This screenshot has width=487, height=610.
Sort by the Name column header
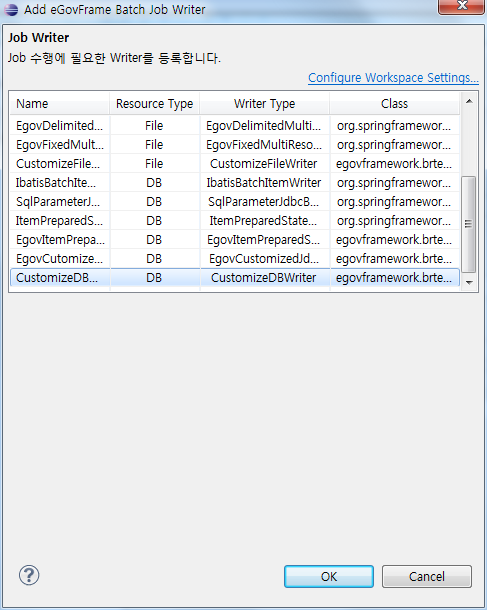coord(60,103)
